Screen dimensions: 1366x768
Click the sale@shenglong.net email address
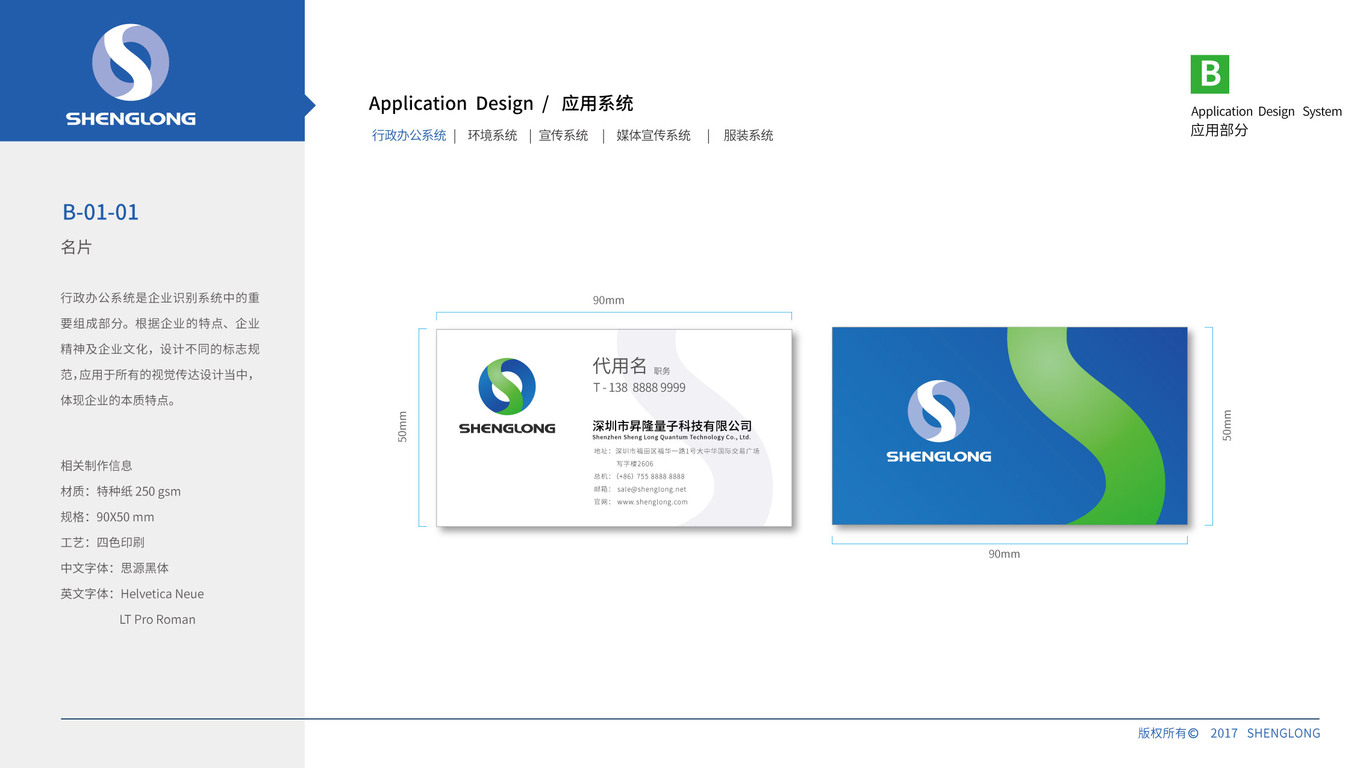(x=652, y=490)
